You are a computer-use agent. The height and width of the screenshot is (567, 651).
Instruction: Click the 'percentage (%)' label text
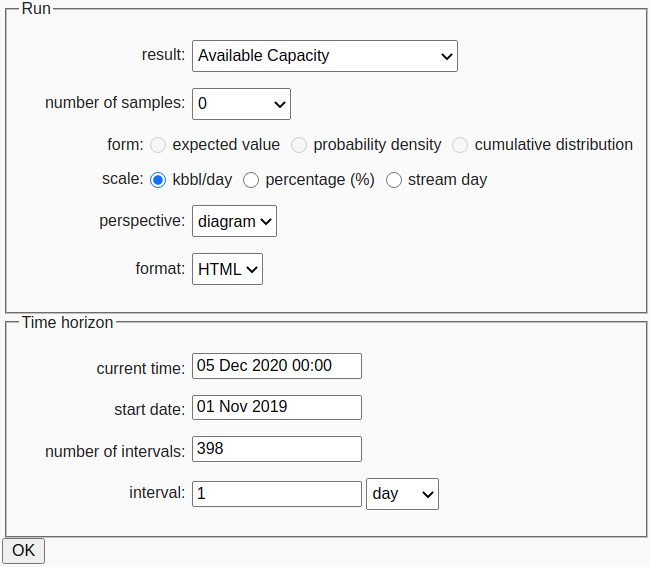click(x=319, y=180)
